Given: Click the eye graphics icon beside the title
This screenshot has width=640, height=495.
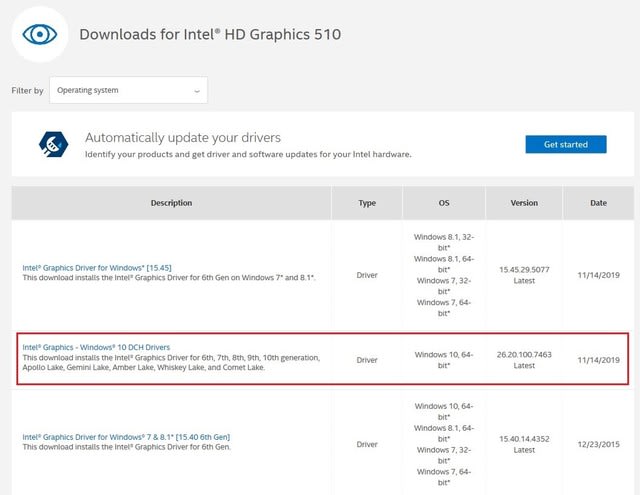Looking at the screenshot, I should [40, 34].
